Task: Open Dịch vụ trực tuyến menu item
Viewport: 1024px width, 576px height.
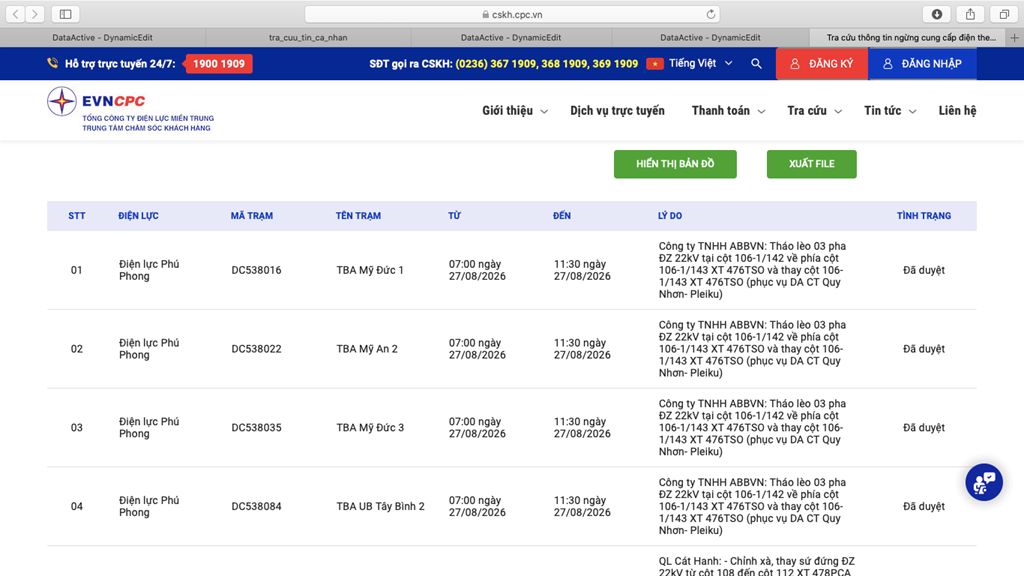Action: point(617,110)
